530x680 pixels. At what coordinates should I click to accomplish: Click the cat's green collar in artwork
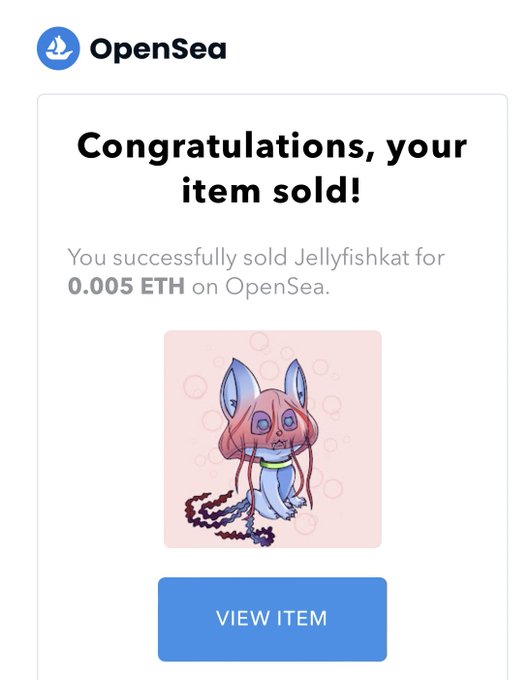tap(276, 464)
